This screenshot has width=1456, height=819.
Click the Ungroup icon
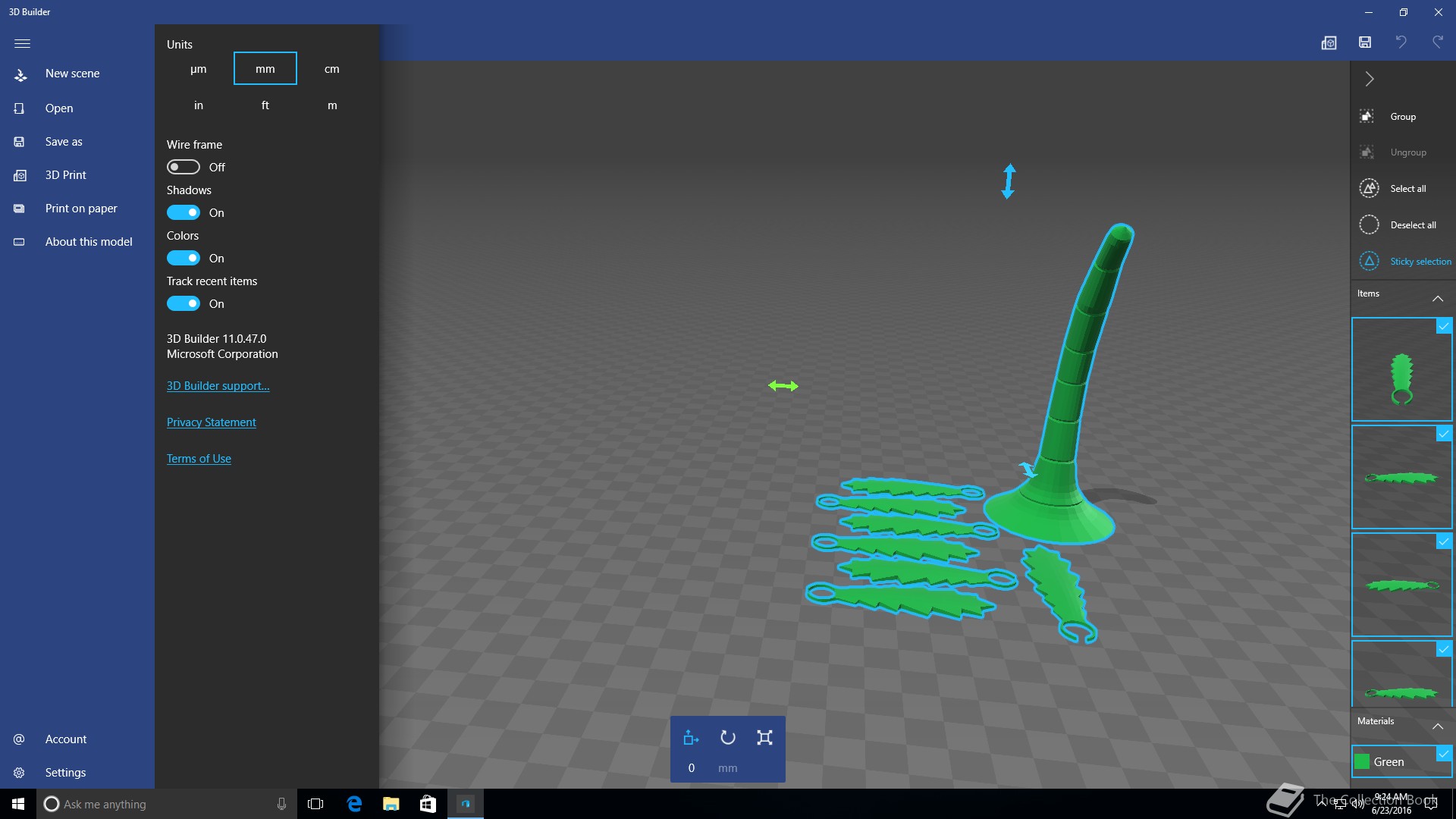tap(1367, 152)
